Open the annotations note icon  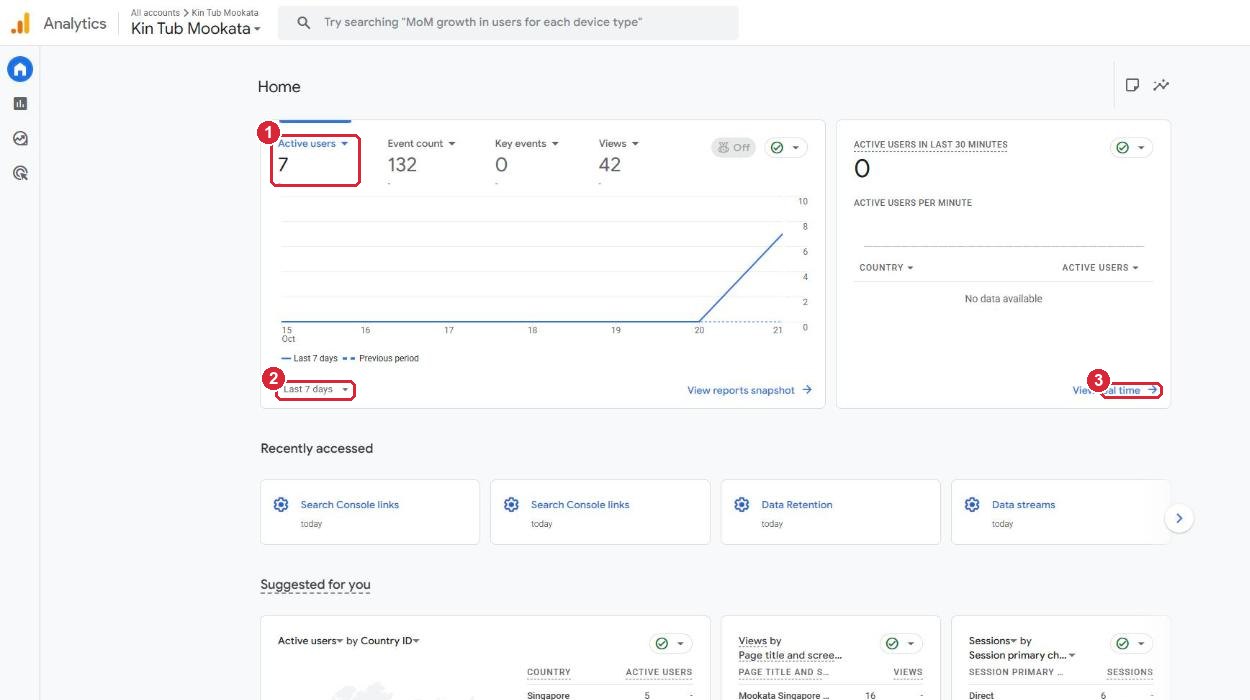pyautogui.click(x=1132, y=85)
